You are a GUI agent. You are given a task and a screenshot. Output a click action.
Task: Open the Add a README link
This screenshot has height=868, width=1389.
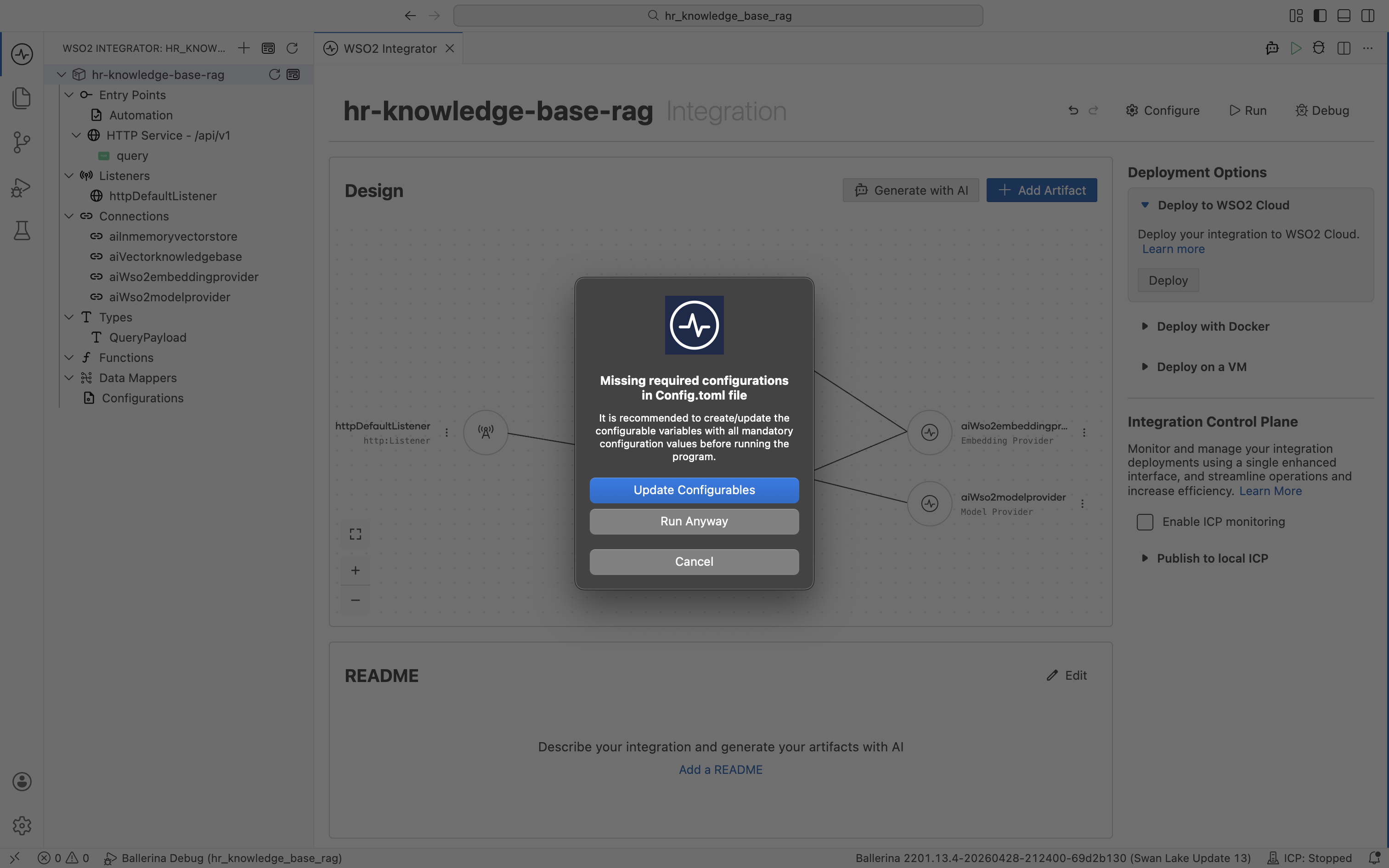pos(720,770)
